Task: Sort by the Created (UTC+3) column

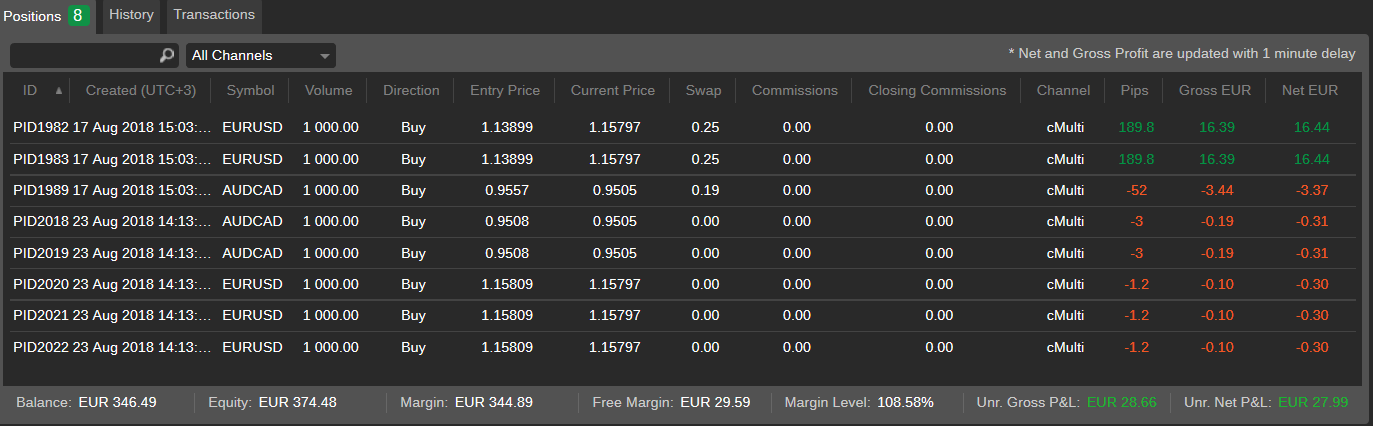Action: tap(141, 90)
